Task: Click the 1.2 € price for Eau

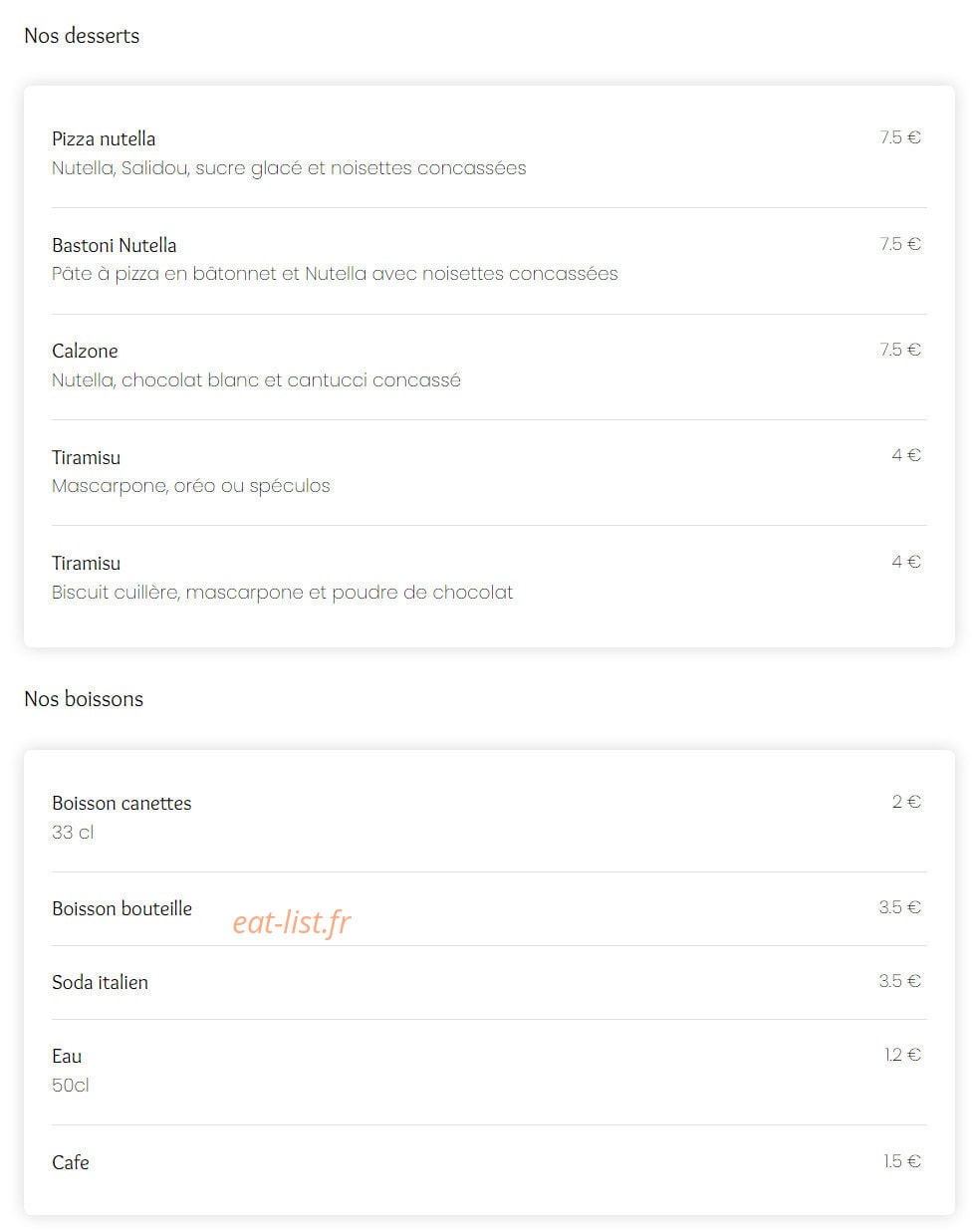Action: [903, 1055]
